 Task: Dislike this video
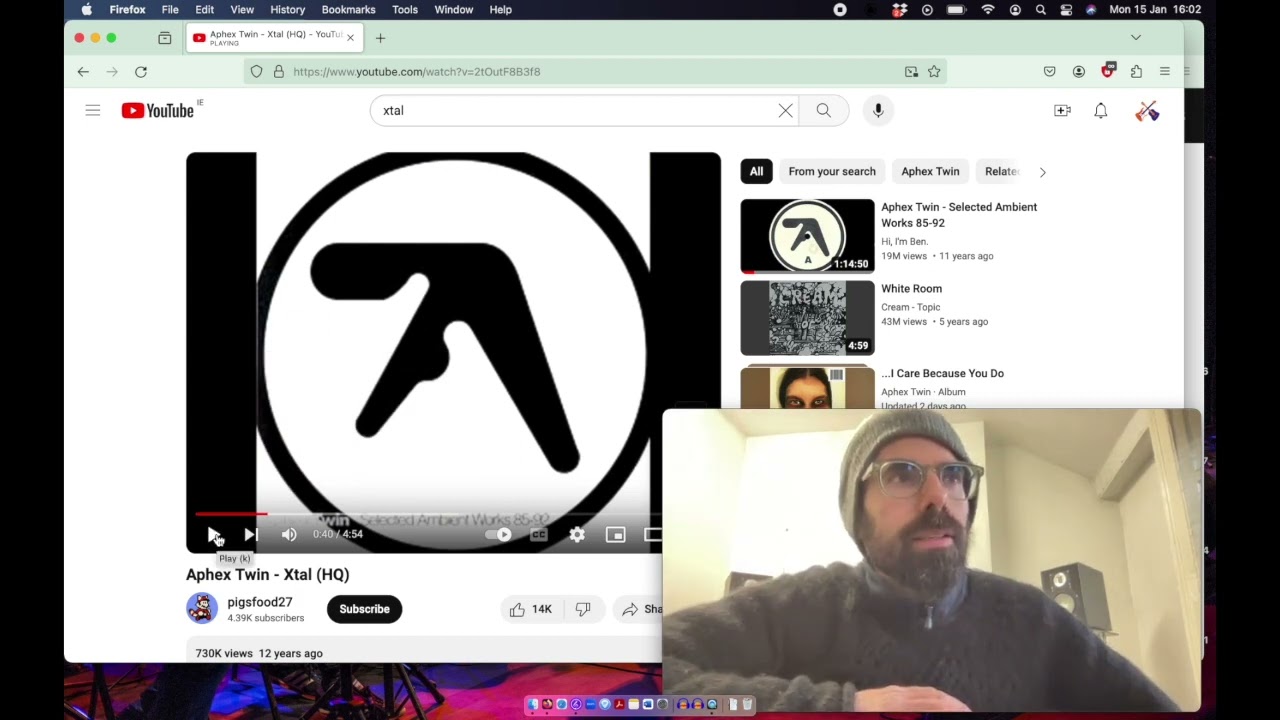(583, 609)
